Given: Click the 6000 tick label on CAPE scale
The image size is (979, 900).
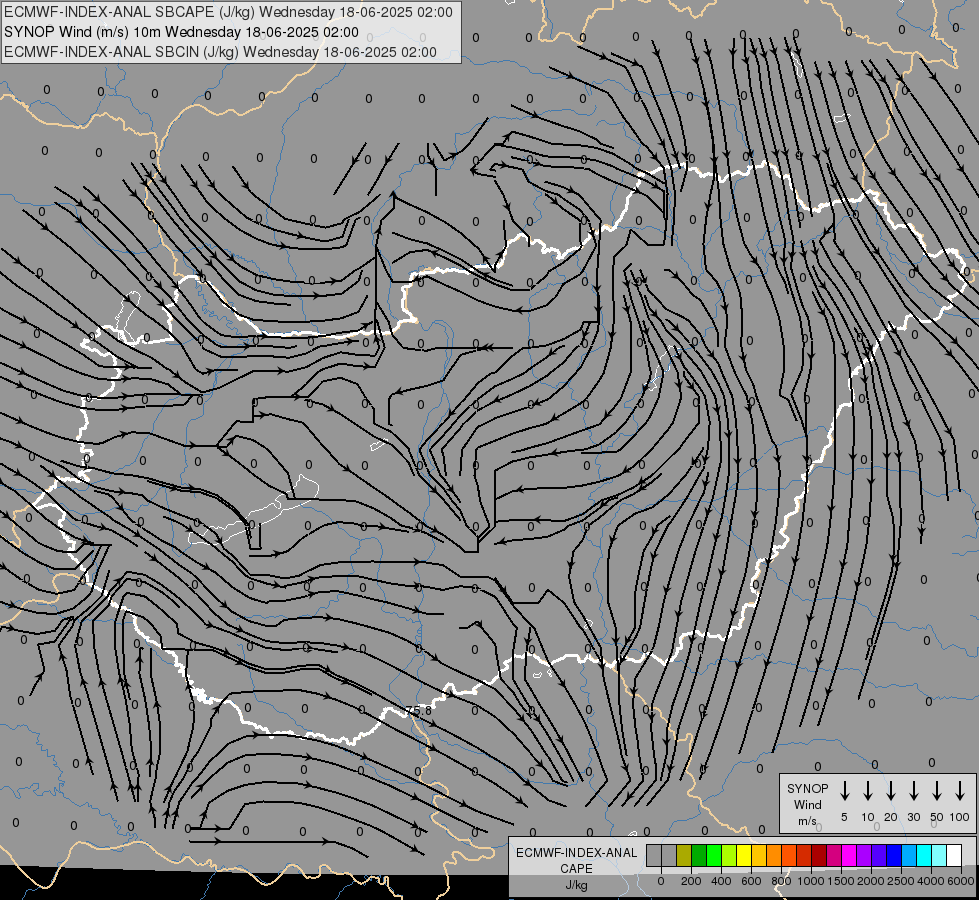Looking at the screenshot, I should [961, 881].
